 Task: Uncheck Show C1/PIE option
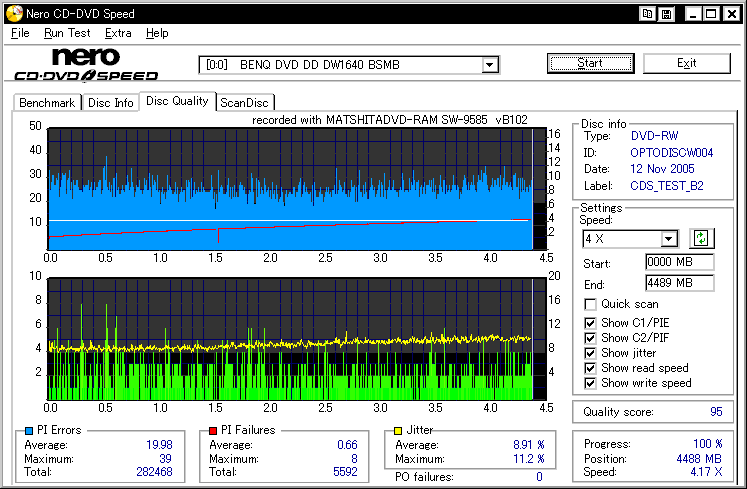click(x=591, y=323)
